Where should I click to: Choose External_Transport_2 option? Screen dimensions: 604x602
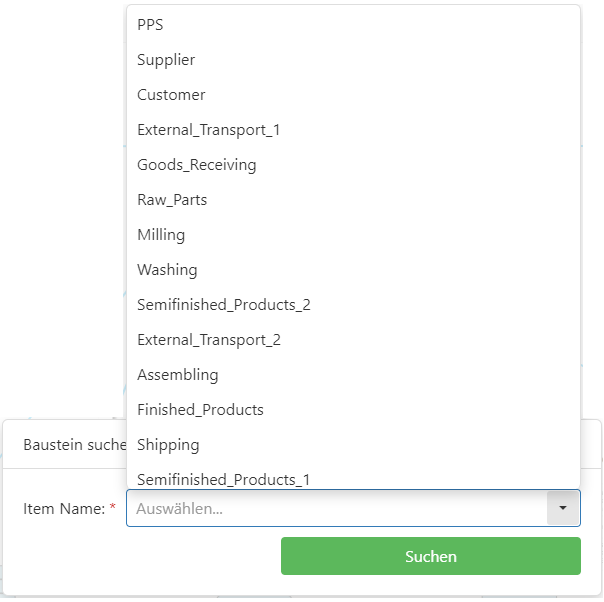209,340
